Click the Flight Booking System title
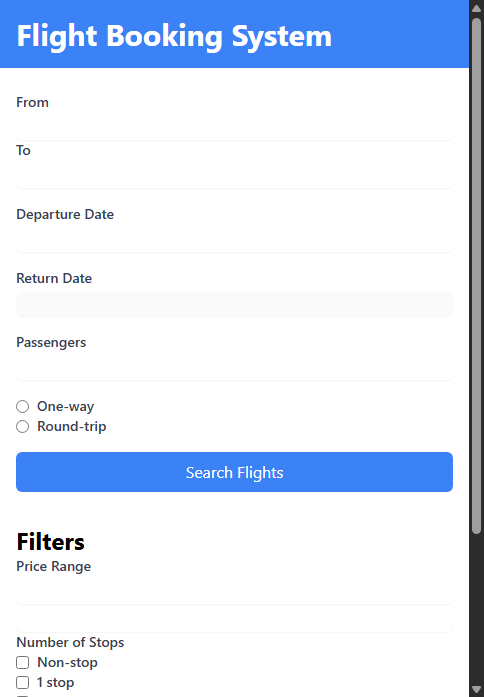This screenshot has height=697, width=484. (174, 36)
